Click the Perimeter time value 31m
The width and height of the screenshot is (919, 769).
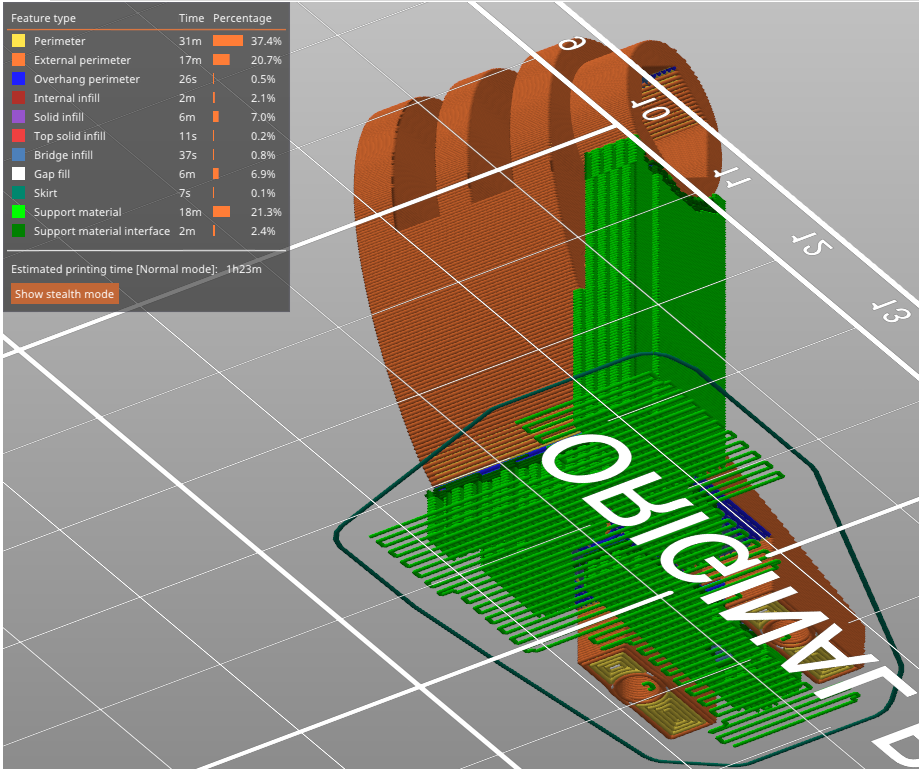[x=190, y=41]
